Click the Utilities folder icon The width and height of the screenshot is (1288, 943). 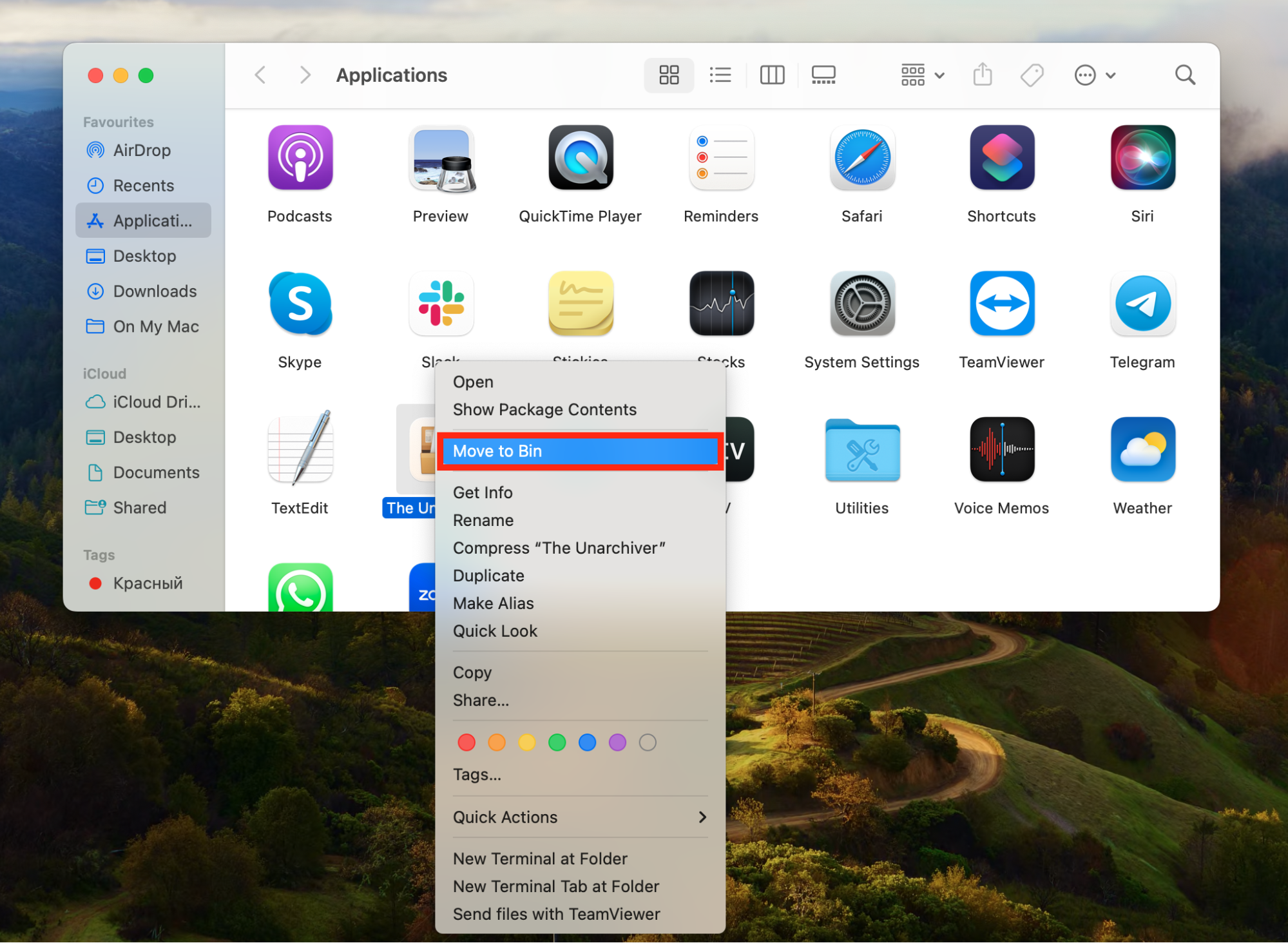[862, 449]
